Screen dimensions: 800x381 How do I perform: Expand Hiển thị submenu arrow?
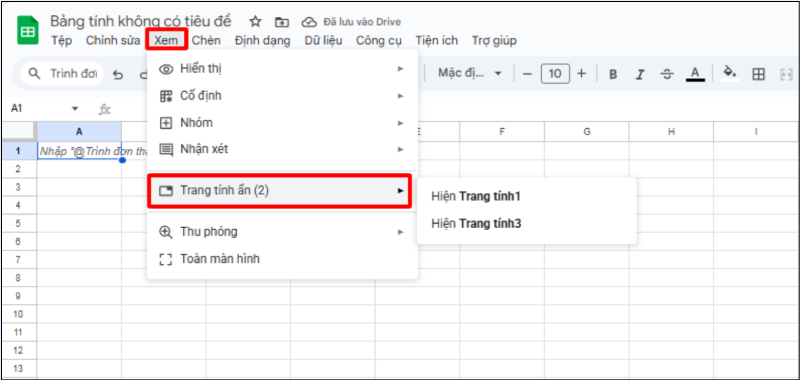pyautogui.click(x=401, y=69)
